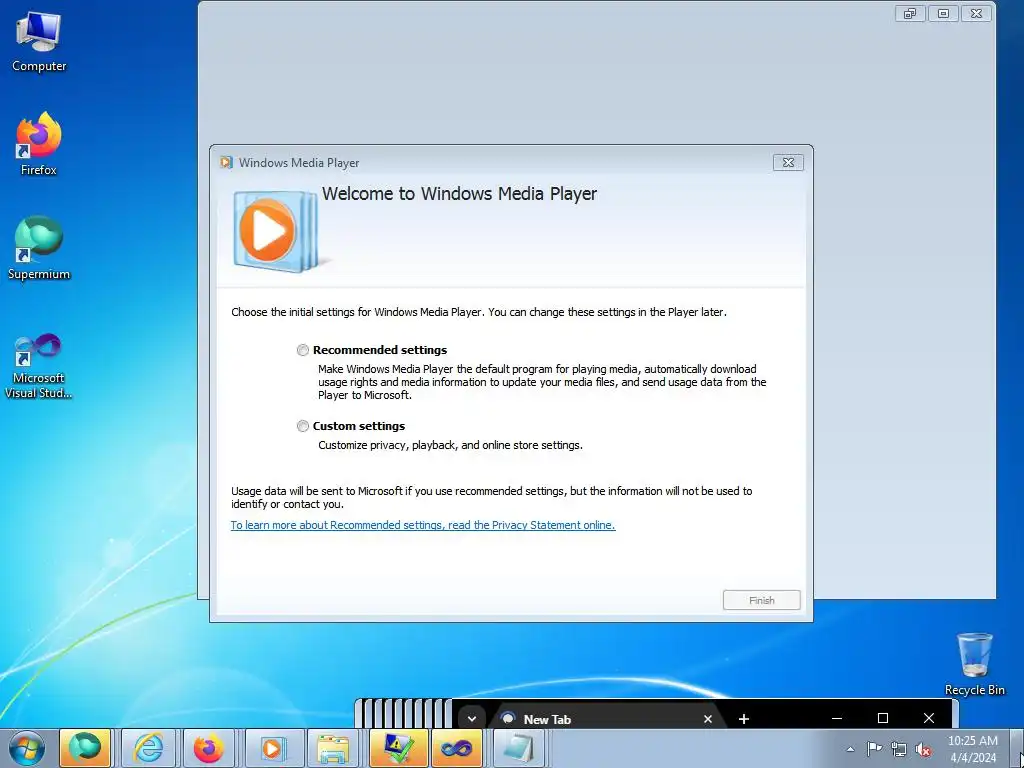
Task: Open the Firefox desktop shortcut
Action: coord(39,144)
